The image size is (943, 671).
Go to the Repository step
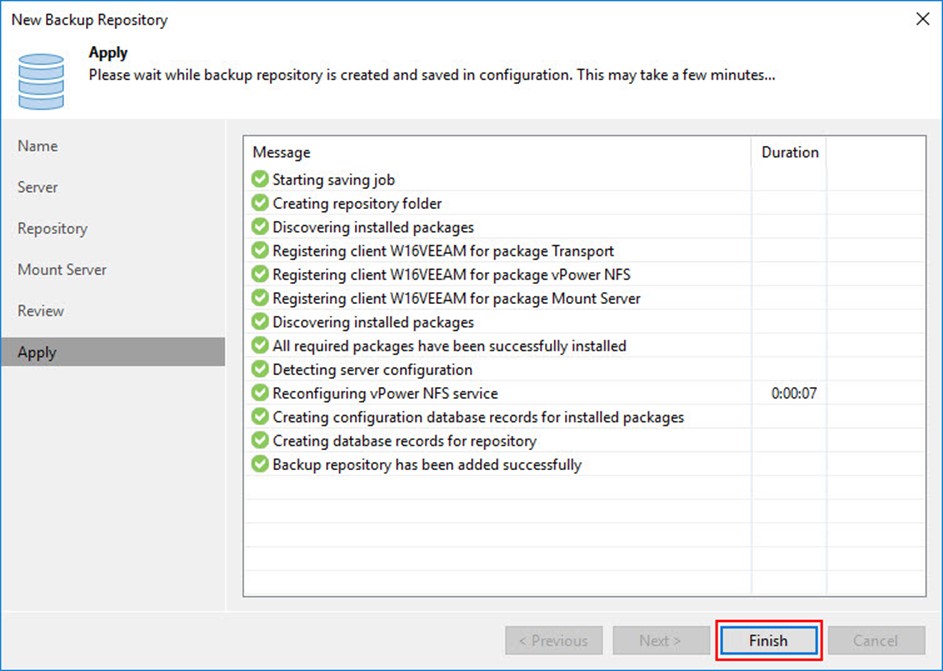[x=52, y=229]
